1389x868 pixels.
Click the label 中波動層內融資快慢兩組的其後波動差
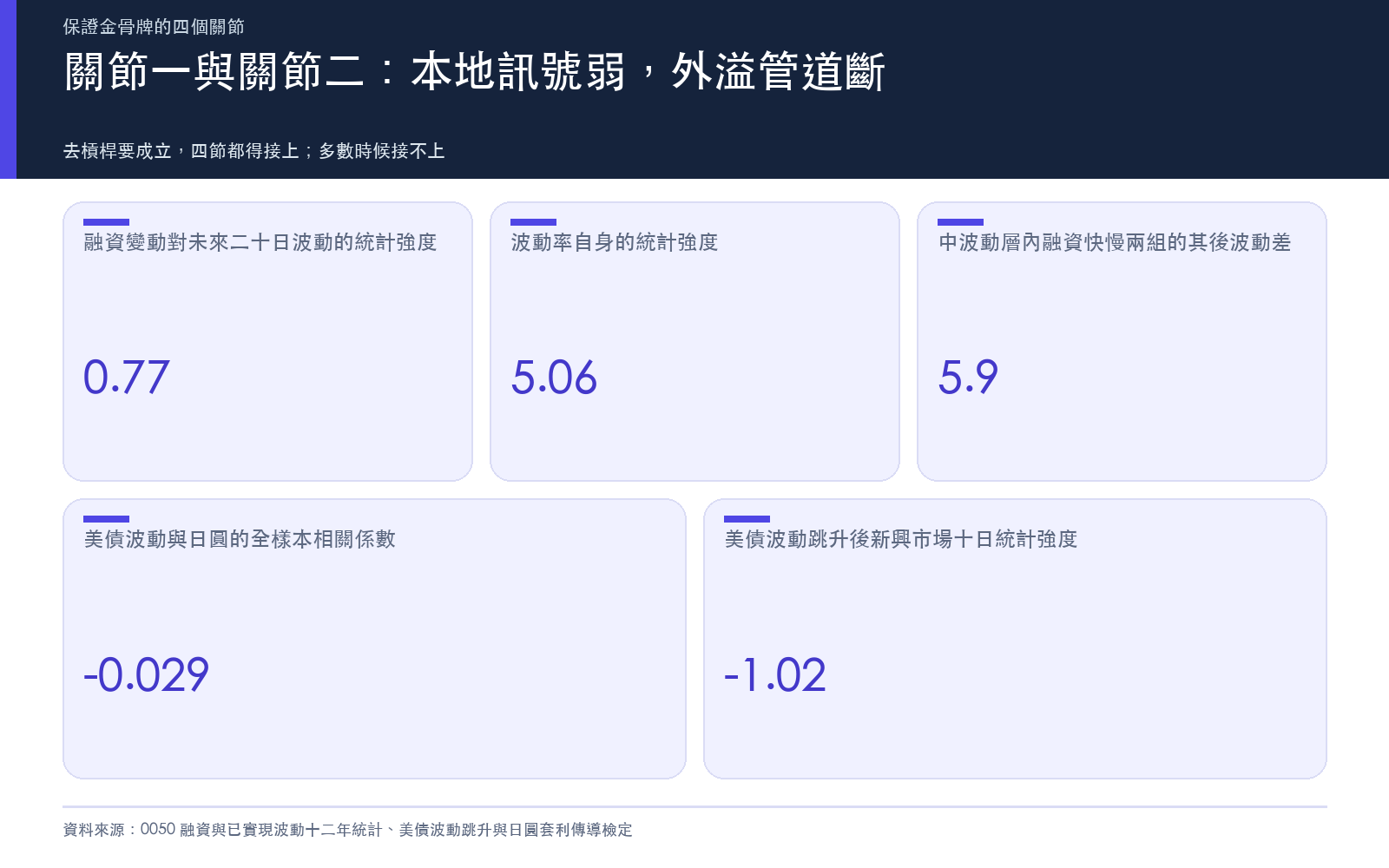point(1115,242)
